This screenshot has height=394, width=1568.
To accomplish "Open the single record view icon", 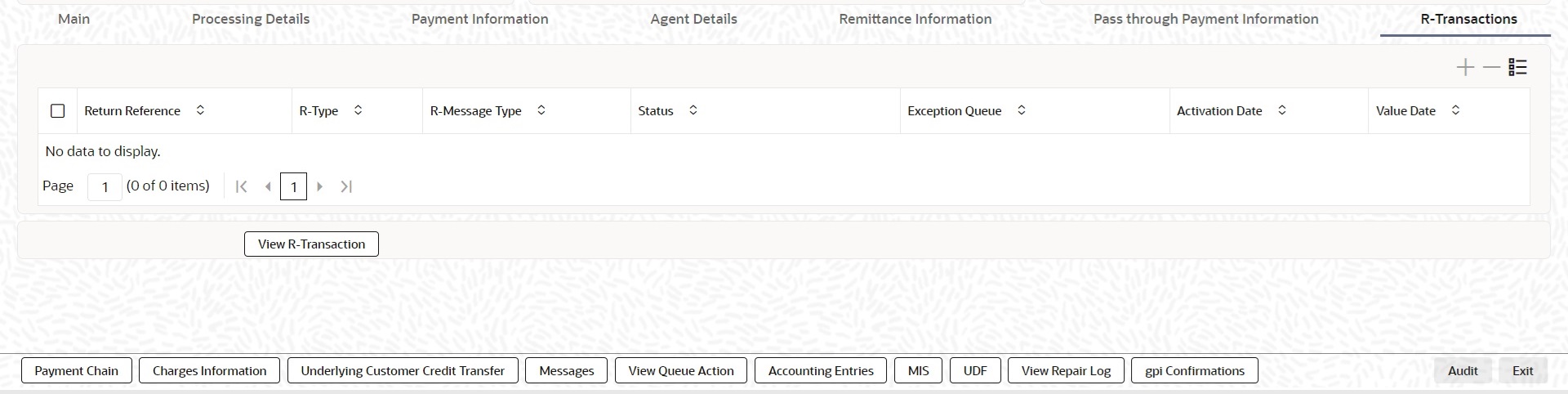I will tap(1517, 67).
